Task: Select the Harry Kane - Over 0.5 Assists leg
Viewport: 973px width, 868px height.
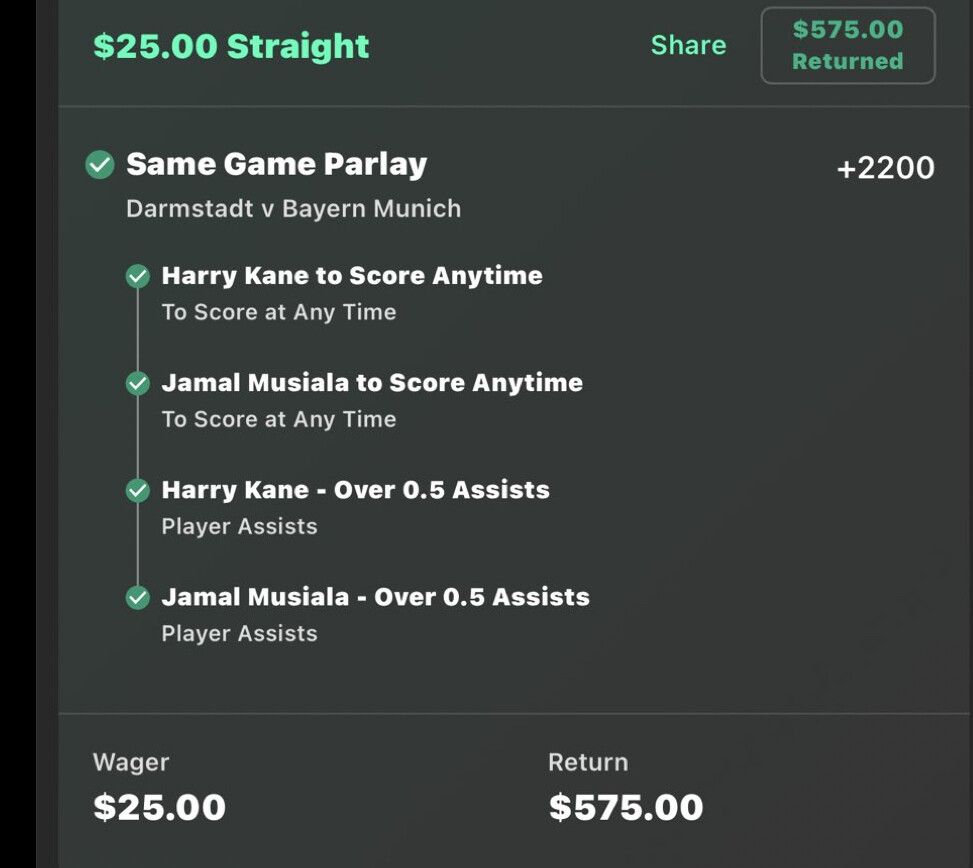Action: 355,490
